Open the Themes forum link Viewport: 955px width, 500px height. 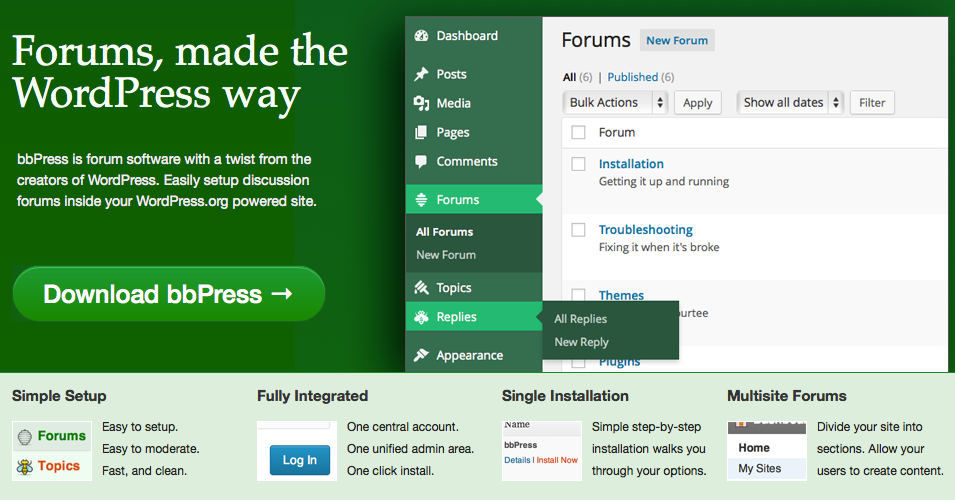[621, 295]
